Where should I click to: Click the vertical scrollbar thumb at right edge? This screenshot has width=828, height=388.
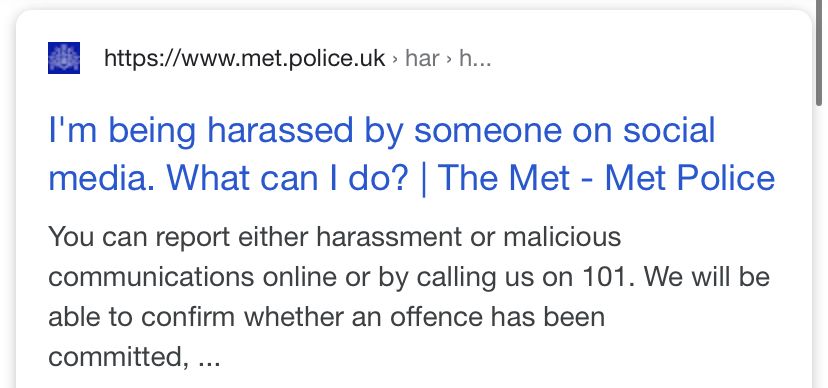(819, 53)
